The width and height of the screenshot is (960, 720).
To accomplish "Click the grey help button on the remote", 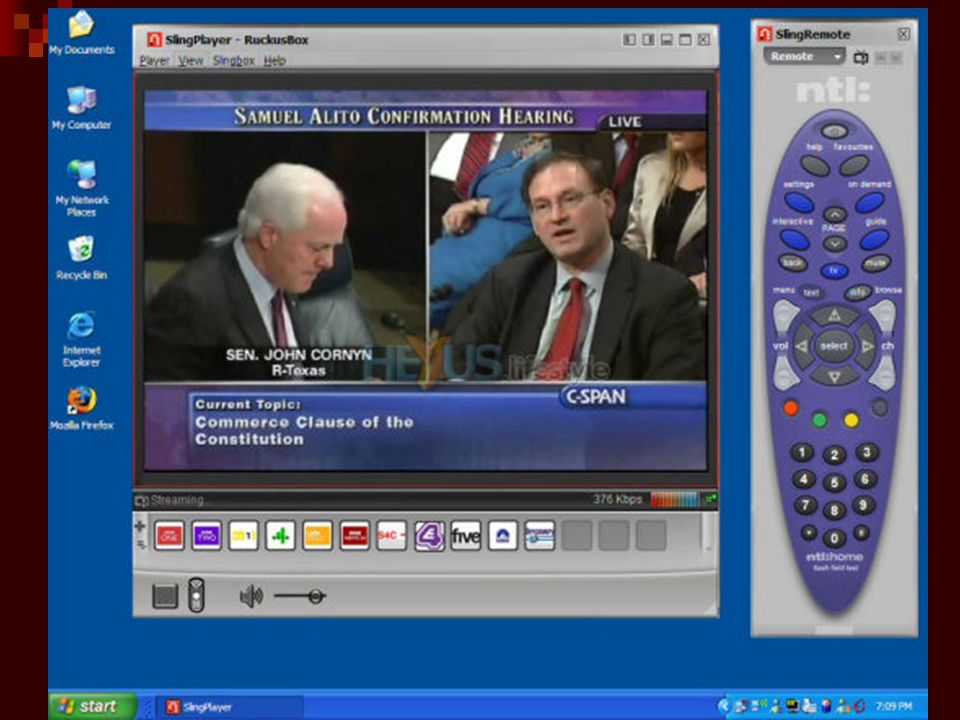I will click(x=815, y=165).
